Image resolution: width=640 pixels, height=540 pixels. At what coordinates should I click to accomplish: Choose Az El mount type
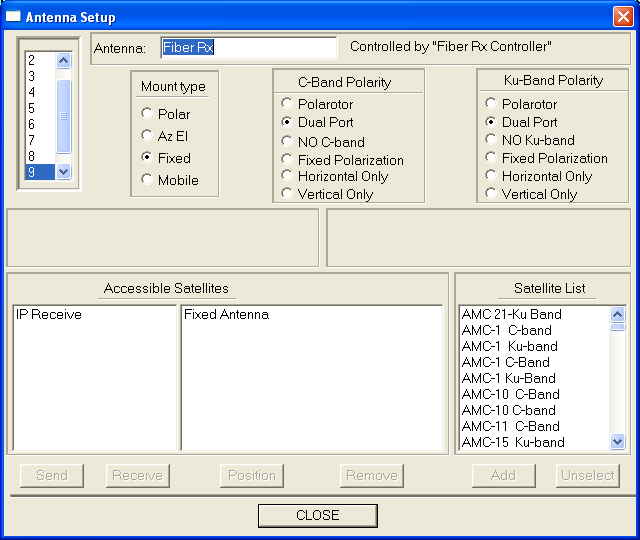[x=148, y=136]
